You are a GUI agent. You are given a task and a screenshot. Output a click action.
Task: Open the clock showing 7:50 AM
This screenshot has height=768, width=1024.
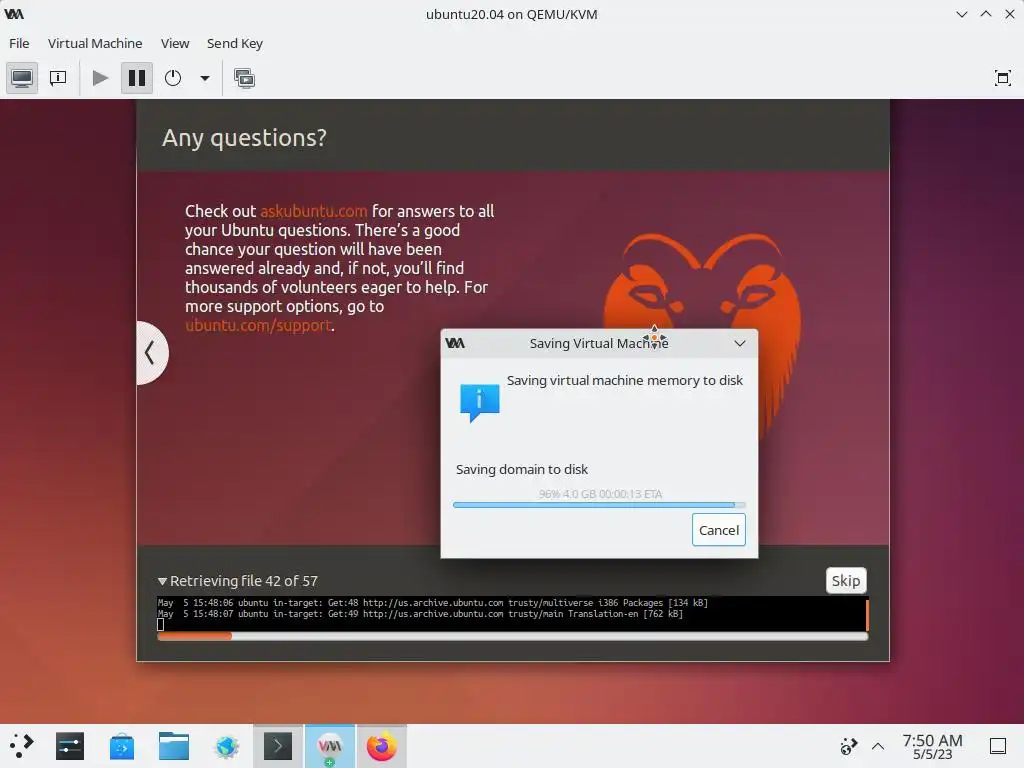pyautogui.click(x=932, y=746)
